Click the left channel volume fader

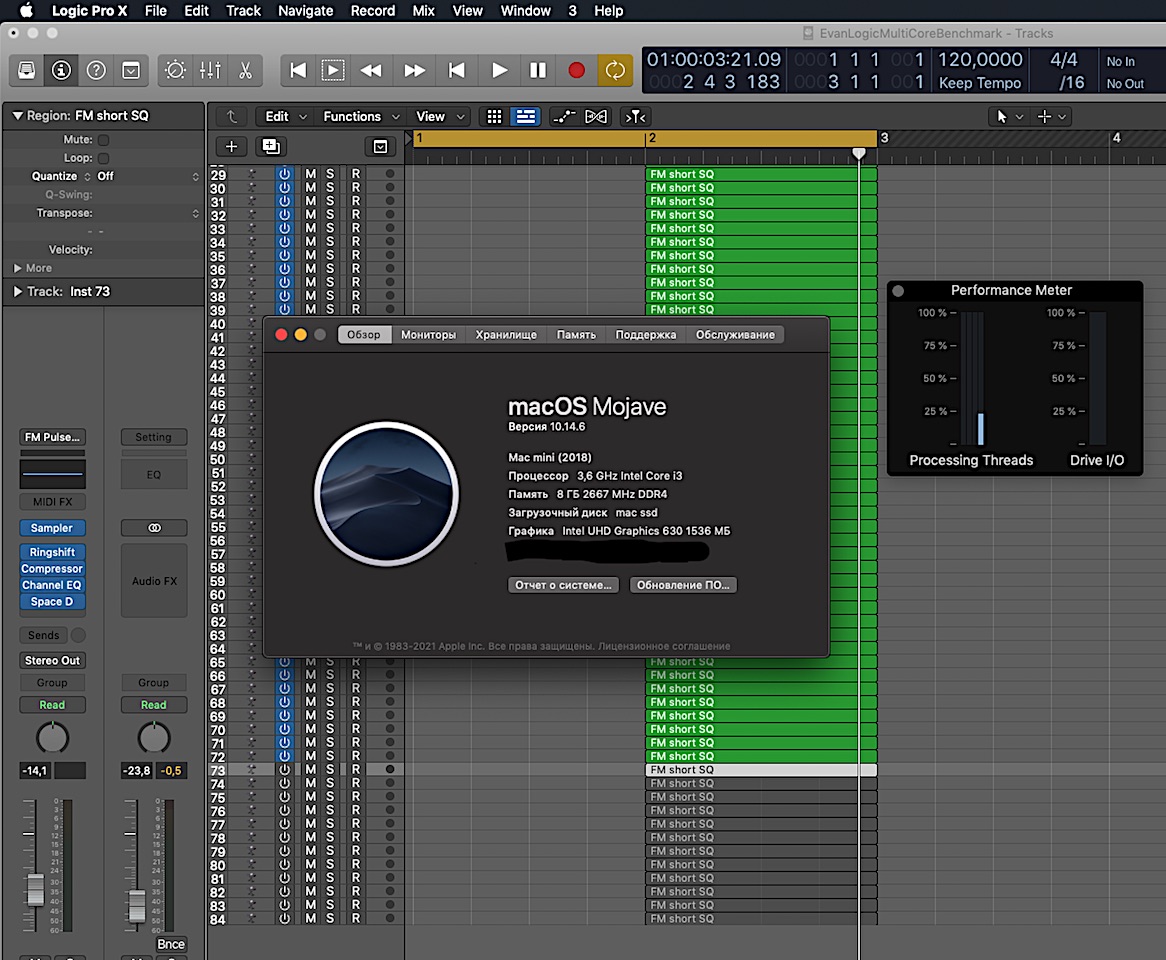35,888
